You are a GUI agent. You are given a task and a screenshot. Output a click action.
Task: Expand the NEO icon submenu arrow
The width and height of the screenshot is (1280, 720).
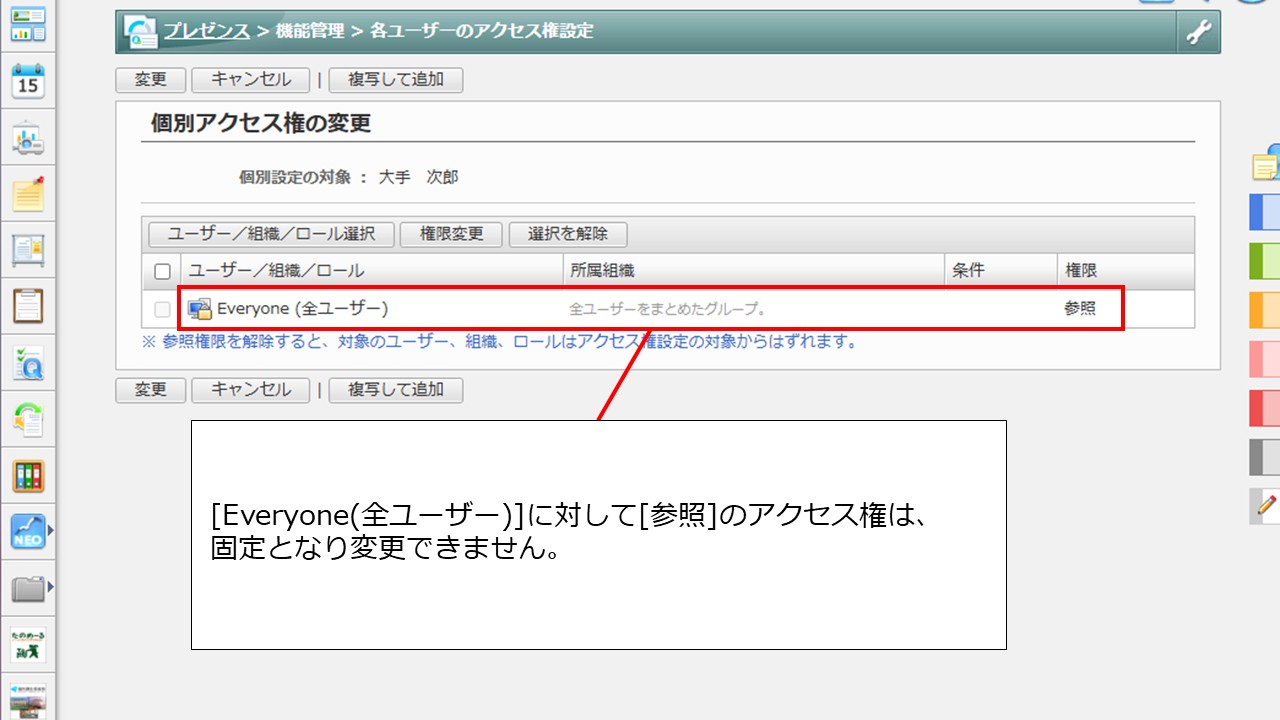(50, 531)
